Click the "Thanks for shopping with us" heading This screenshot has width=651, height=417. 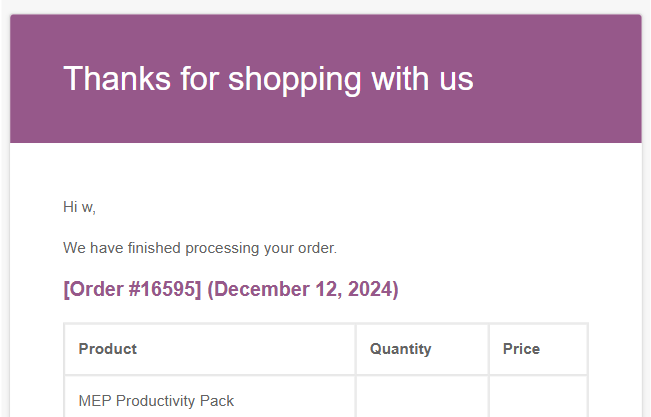click(268, 78)
